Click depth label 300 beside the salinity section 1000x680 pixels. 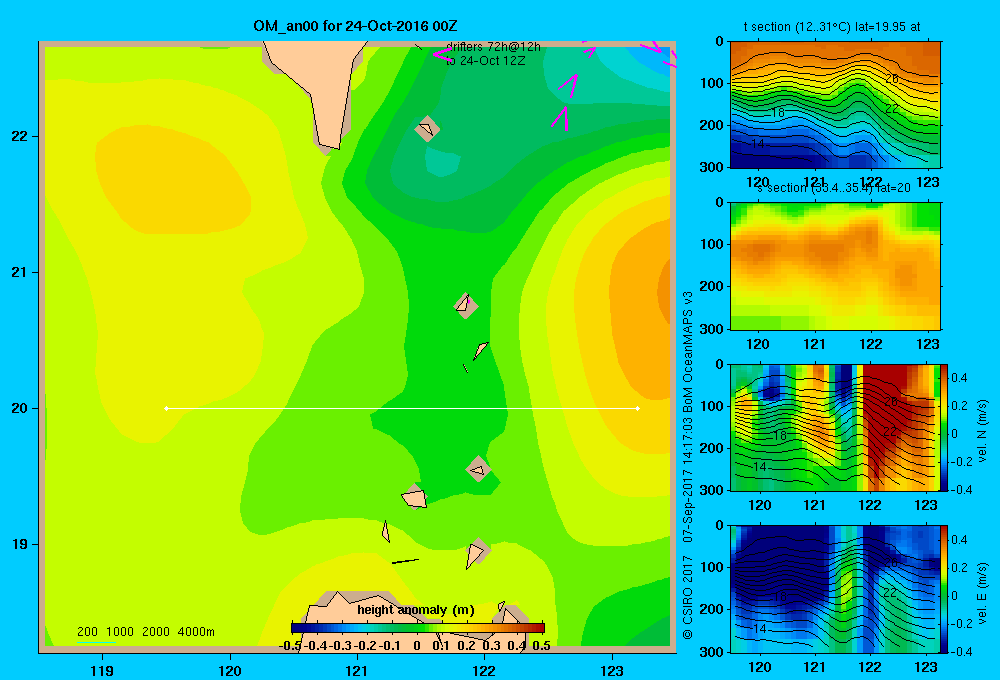[714, 329]
